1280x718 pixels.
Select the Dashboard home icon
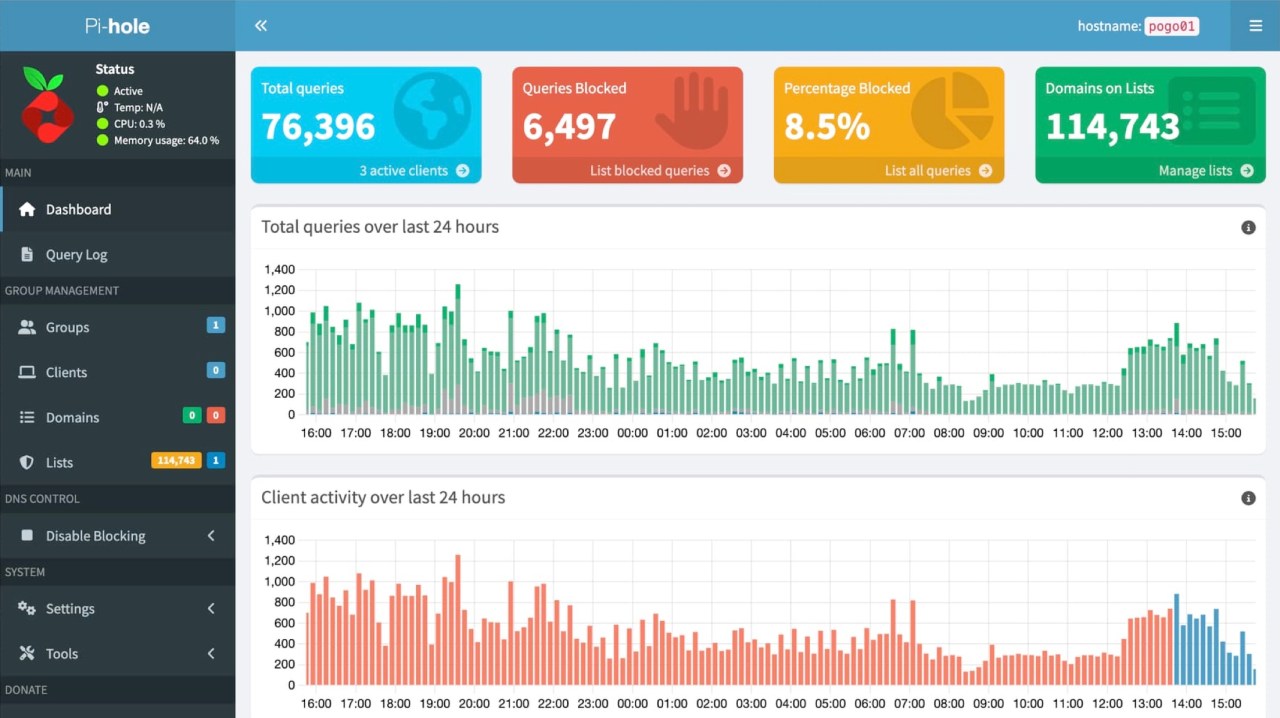[26, 209]
